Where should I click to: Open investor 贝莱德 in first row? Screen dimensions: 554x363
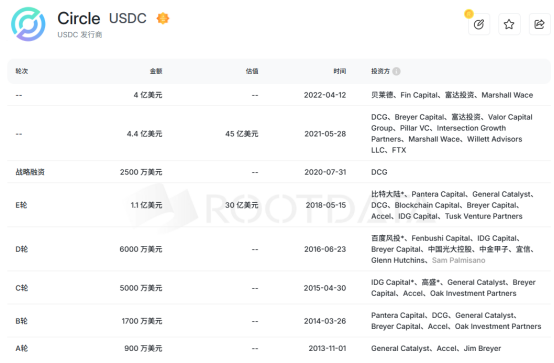(382, 95)
